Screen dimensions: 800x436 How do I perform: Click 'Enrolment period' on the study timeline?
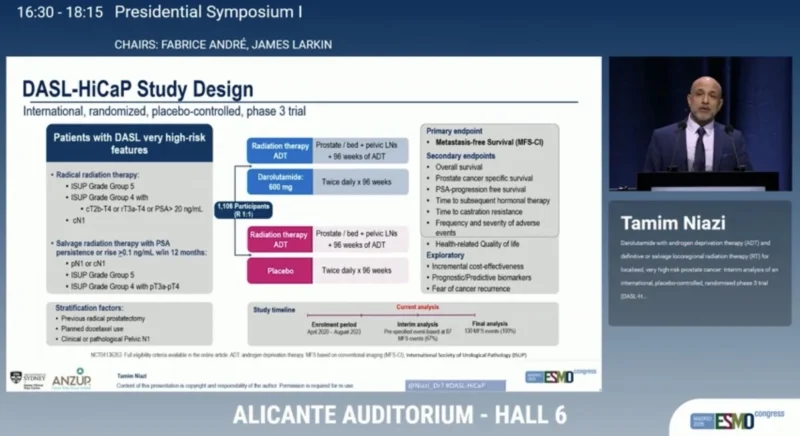[x=334, y=325]
